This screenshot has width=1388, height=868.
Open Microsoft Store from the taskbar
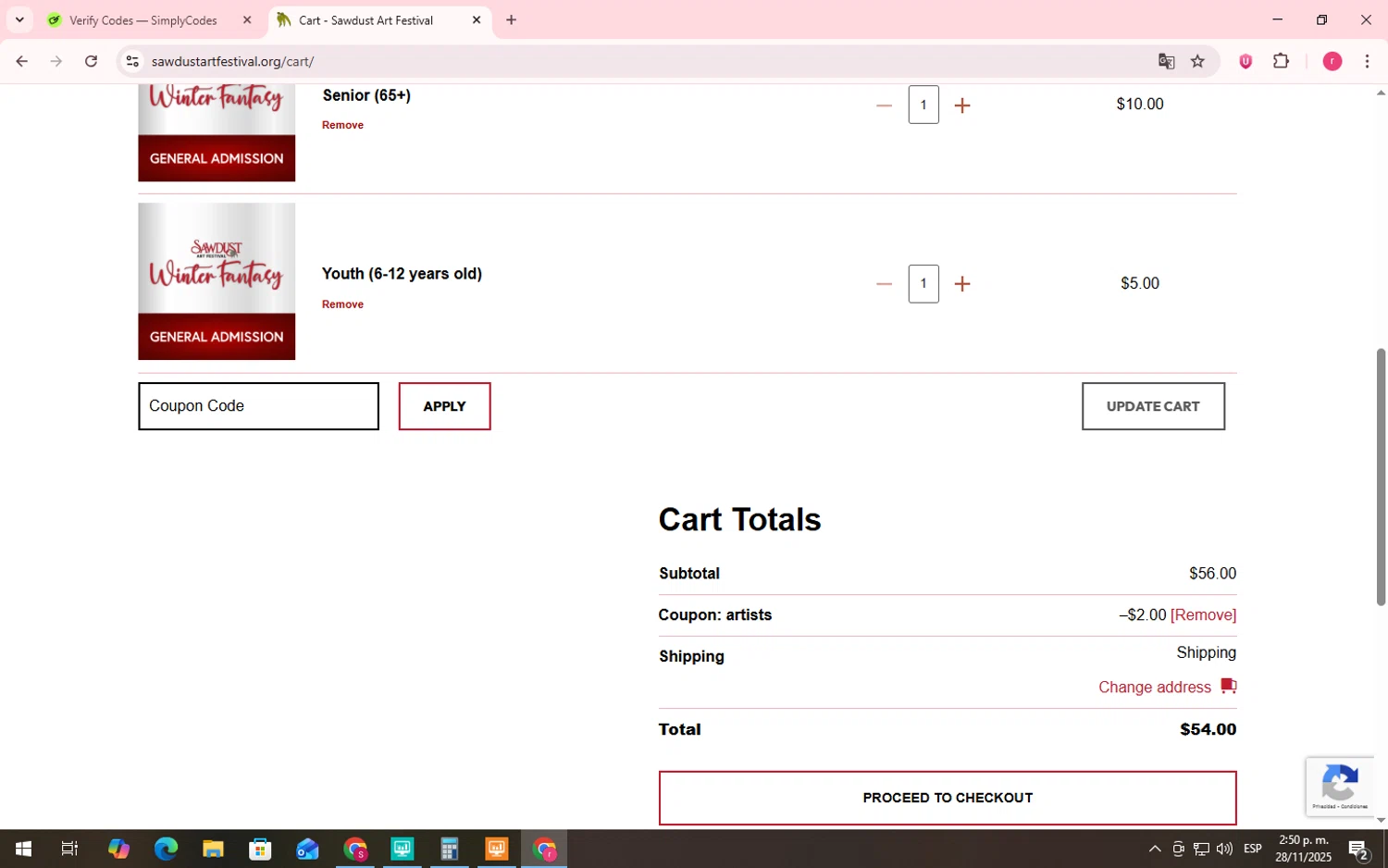coord(260,849)
